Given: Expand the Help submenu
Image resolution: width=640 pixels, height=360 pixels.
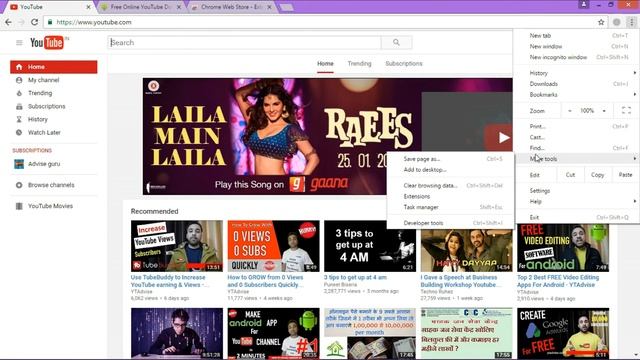Looking at the screenshot, I should point(576,201).
